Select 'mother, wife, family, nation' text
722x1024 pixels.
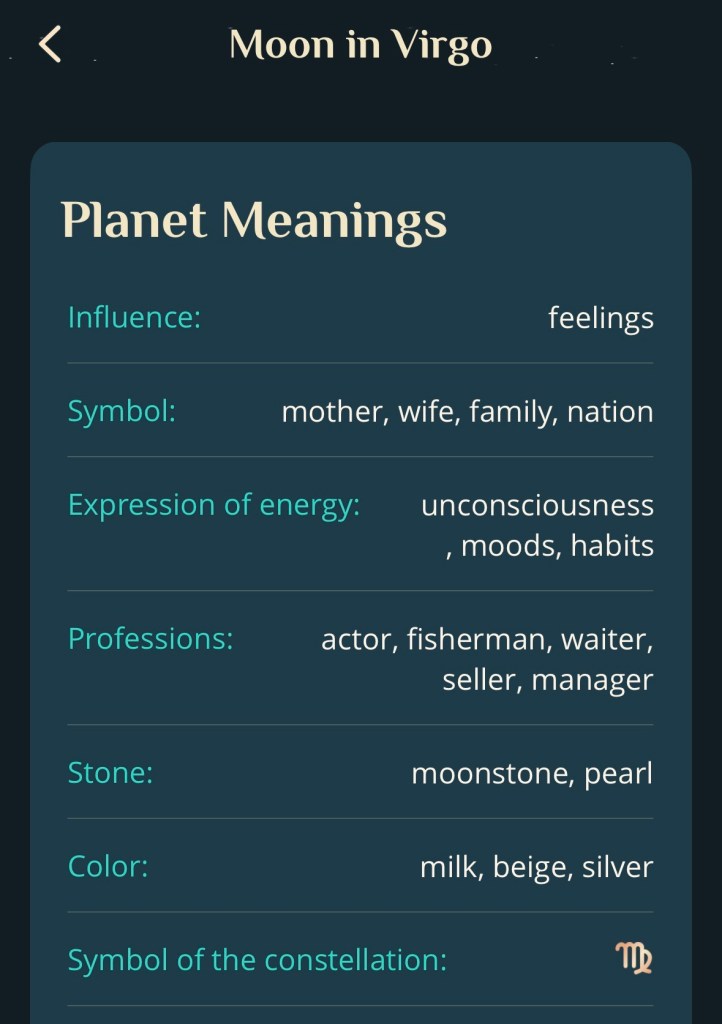467,412
